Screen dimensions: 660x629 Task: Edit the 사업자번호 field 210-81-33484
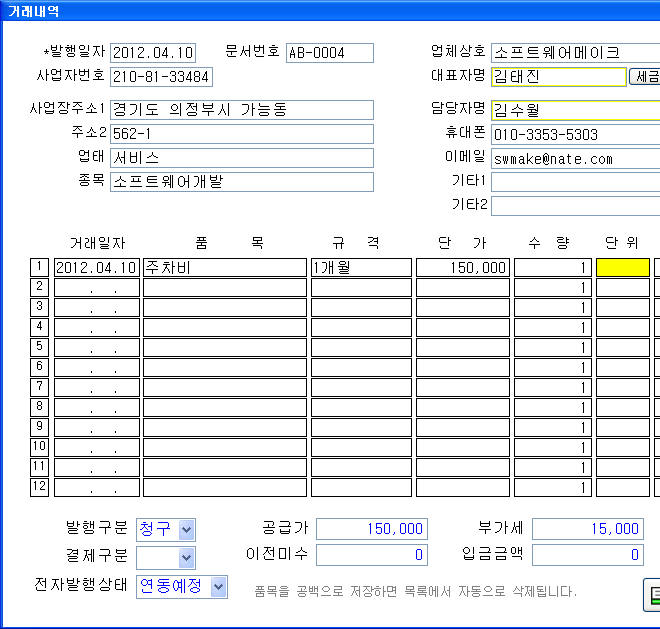coord(161,77)
